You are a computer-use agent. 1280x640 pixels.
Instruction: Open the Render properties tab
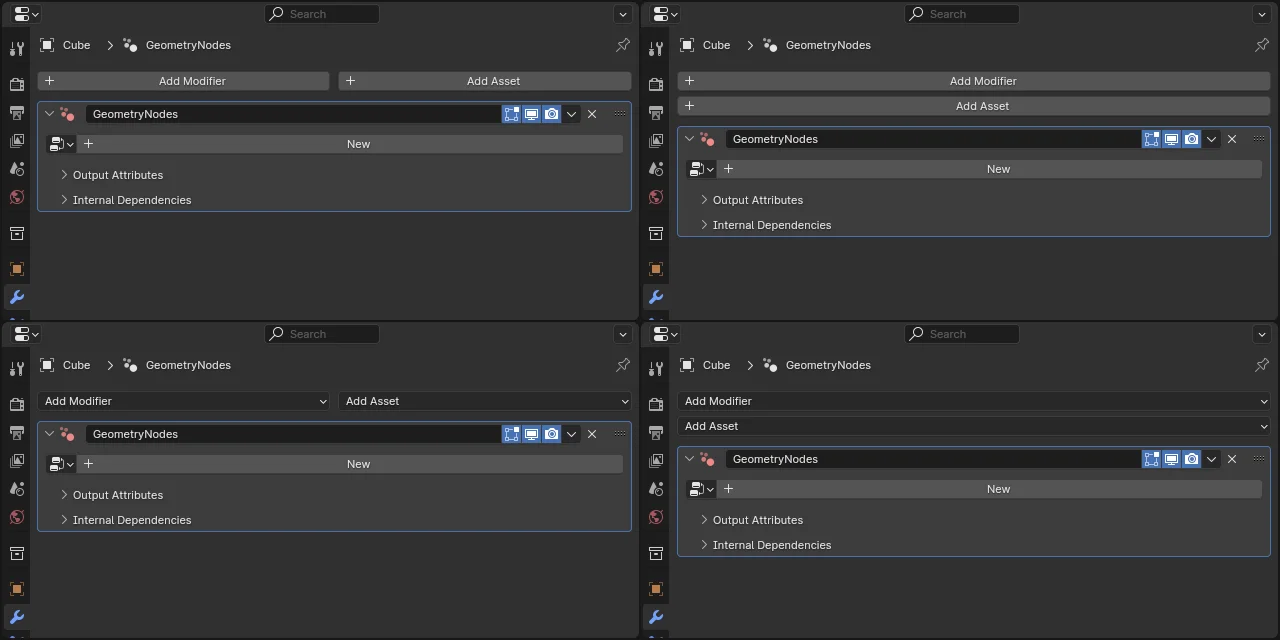(16, 84)
